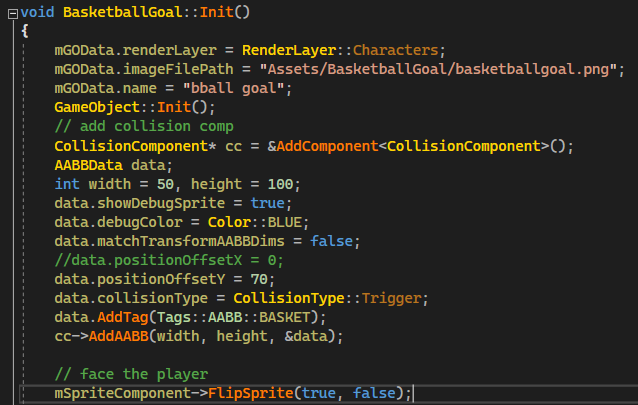
Task: Click GameObject in GameObject::Init call
Action: pyautogui.click(x=97, y=107)
